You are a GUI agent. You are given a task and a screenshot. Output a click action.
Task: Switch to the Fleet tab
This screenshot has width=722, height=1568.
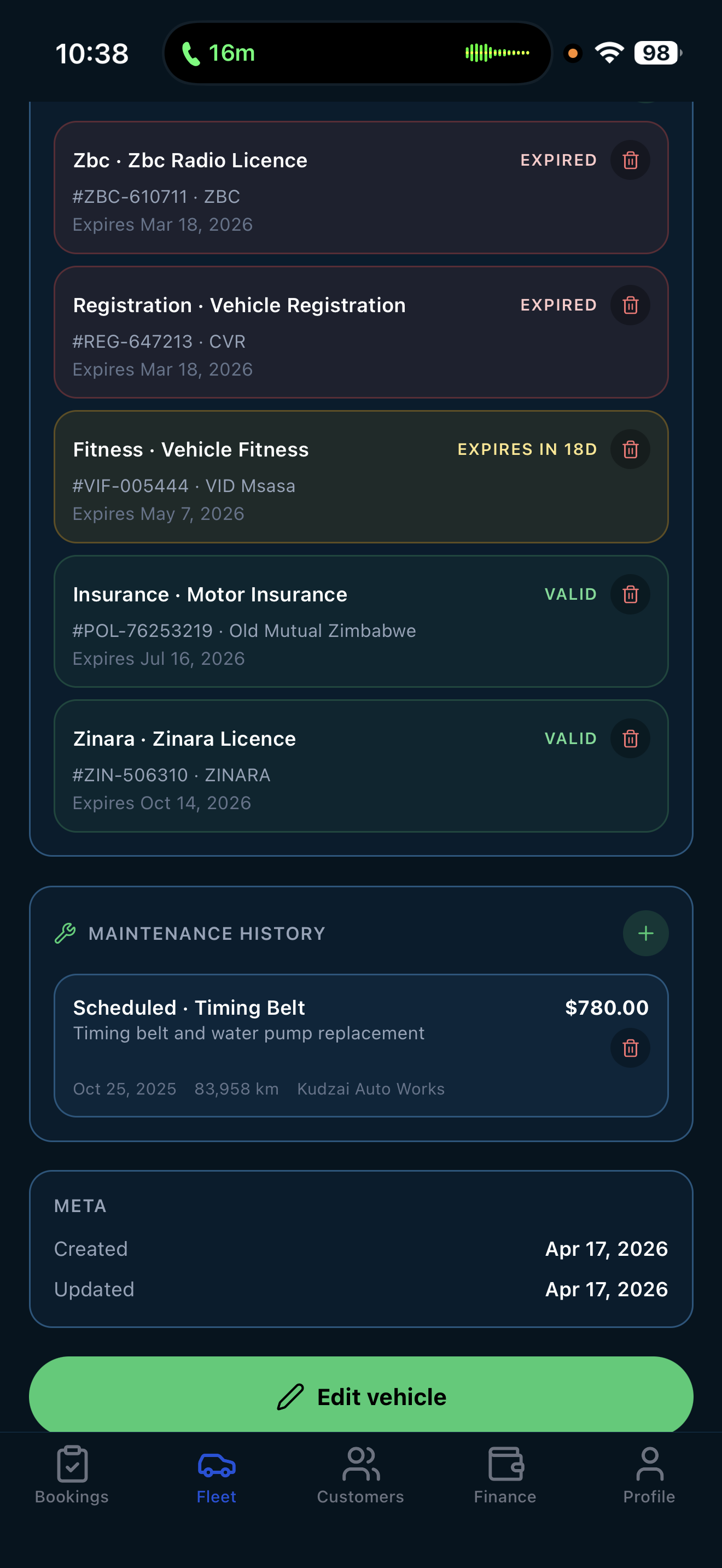click(x=216, y=1476)
